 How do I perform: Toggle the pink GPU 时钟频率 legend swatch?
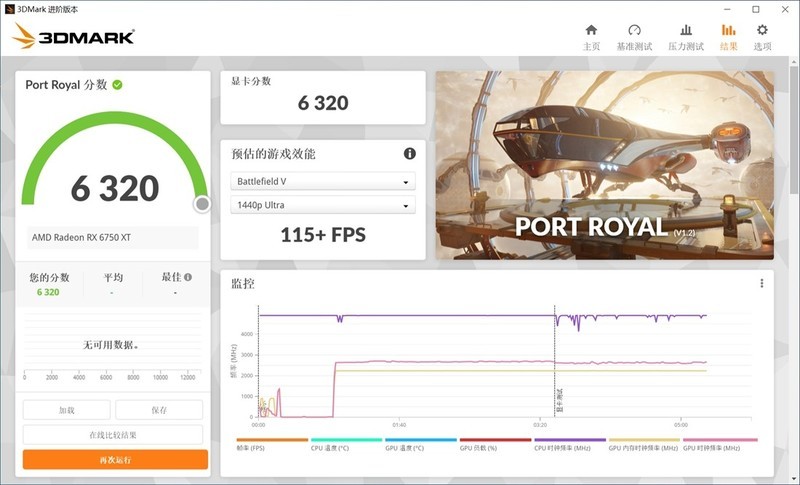720,440
